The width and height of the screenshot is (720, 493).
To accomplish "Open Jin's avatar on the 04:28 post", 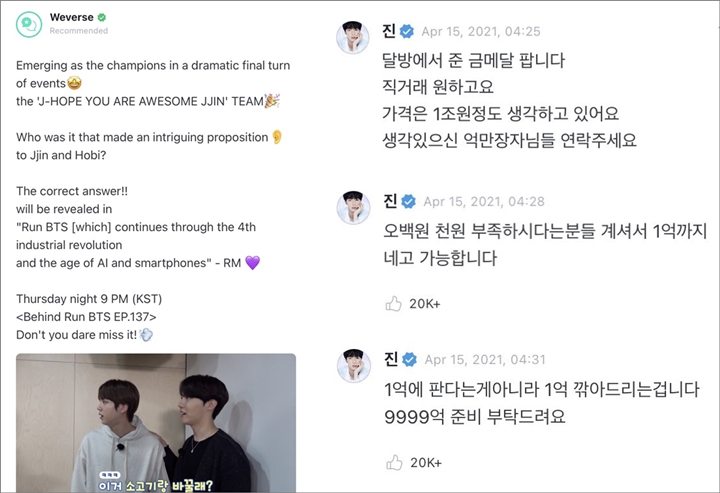I will pos(354,207).
